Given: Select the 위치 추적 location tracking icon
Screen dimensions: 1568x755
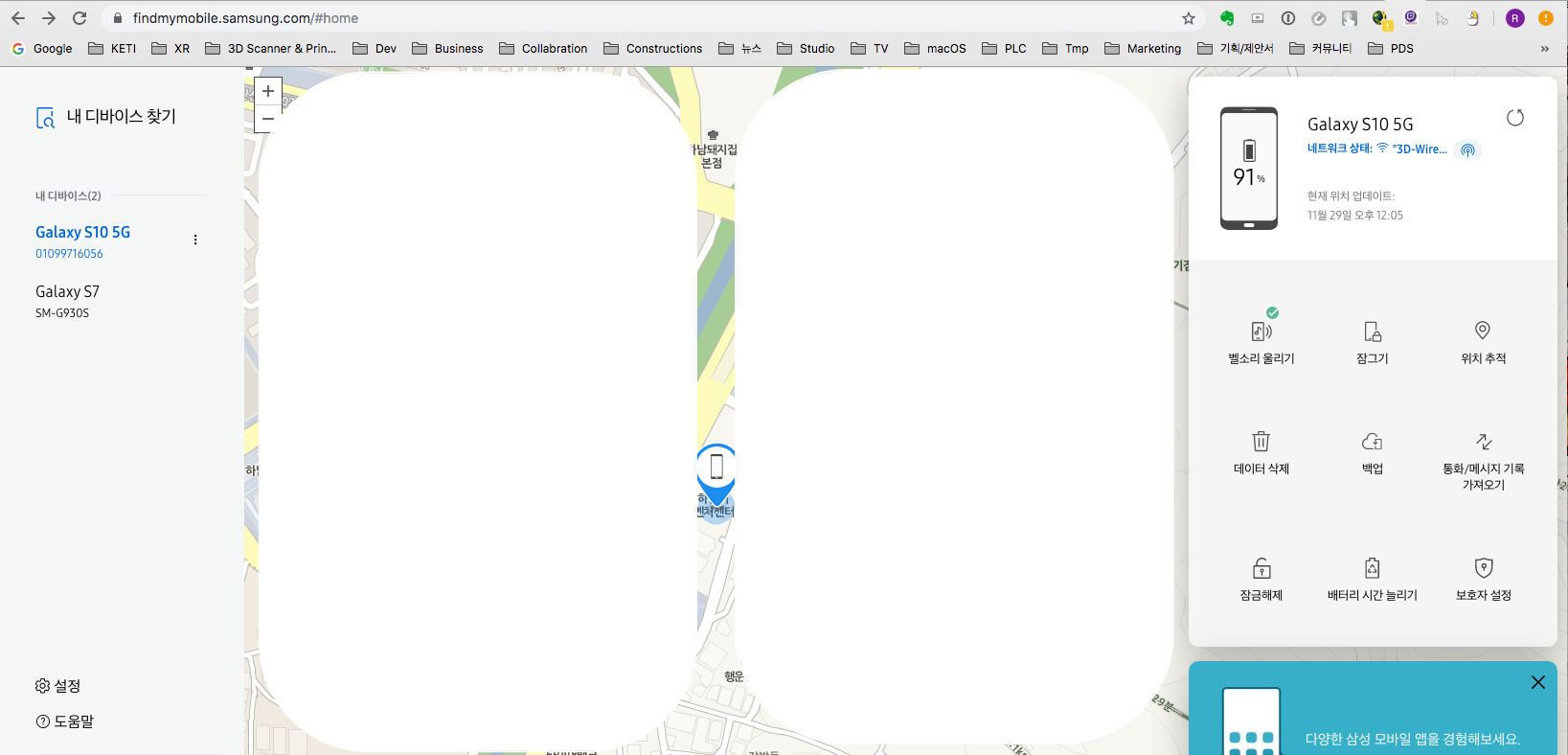Looking at the screenshot, I should [1483, 331].
